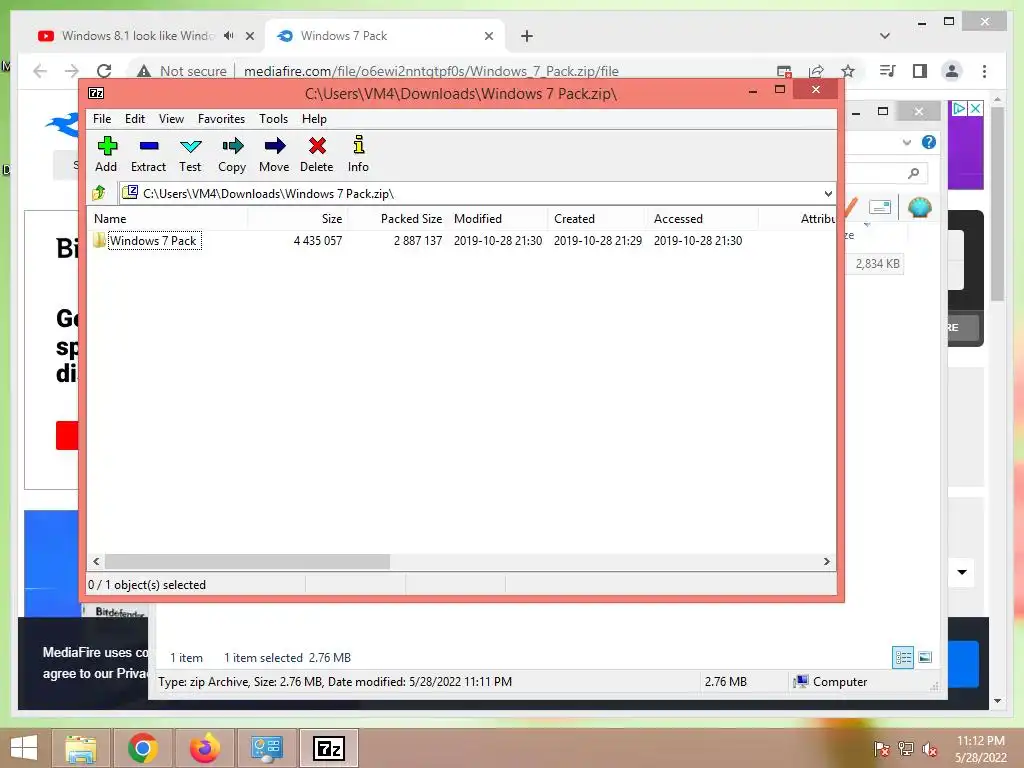Sort by the Accessed column header

click(x=703, y=219)
